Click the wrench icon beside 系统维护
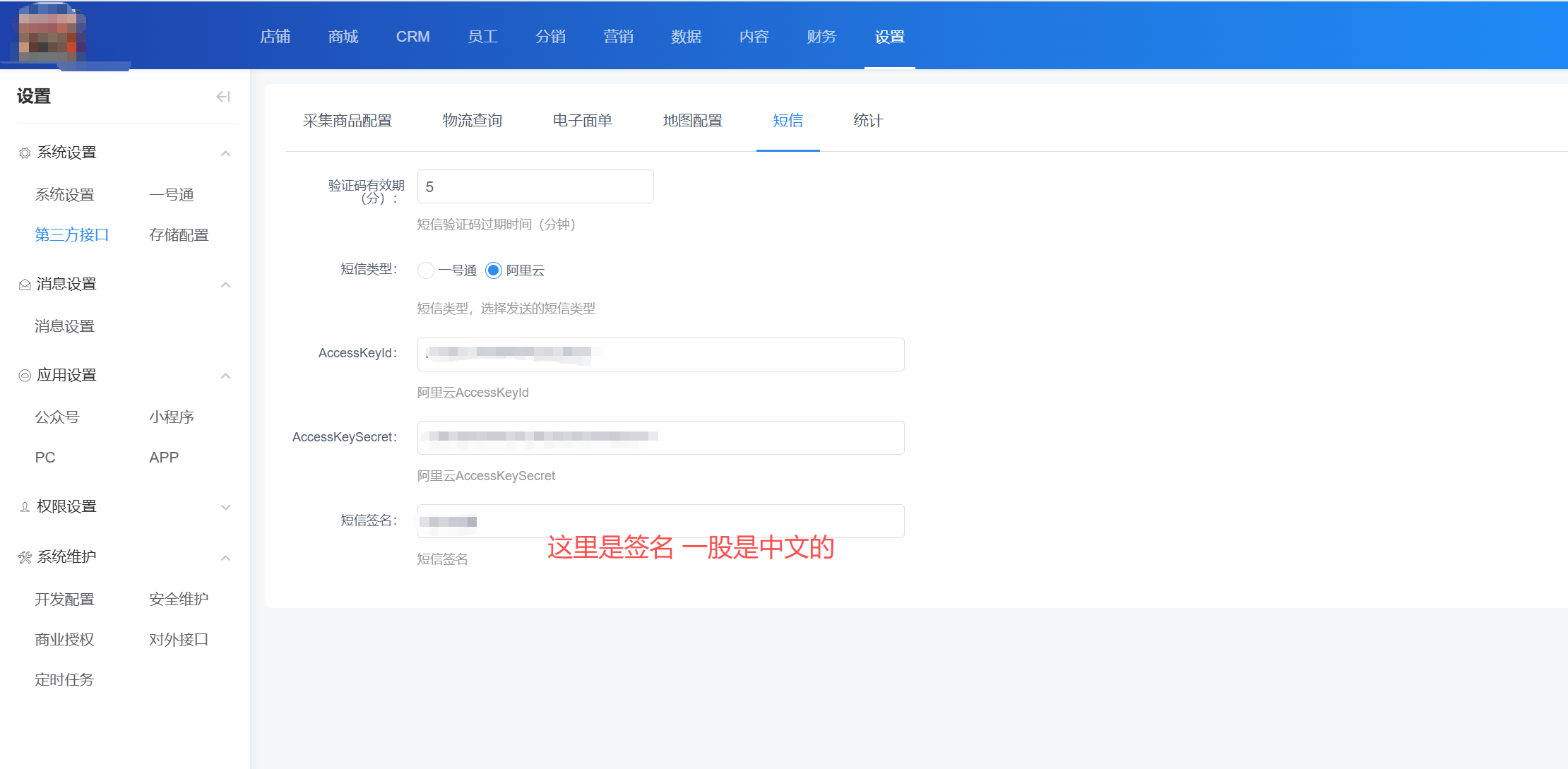1568x769 pixels. (25, 558)
